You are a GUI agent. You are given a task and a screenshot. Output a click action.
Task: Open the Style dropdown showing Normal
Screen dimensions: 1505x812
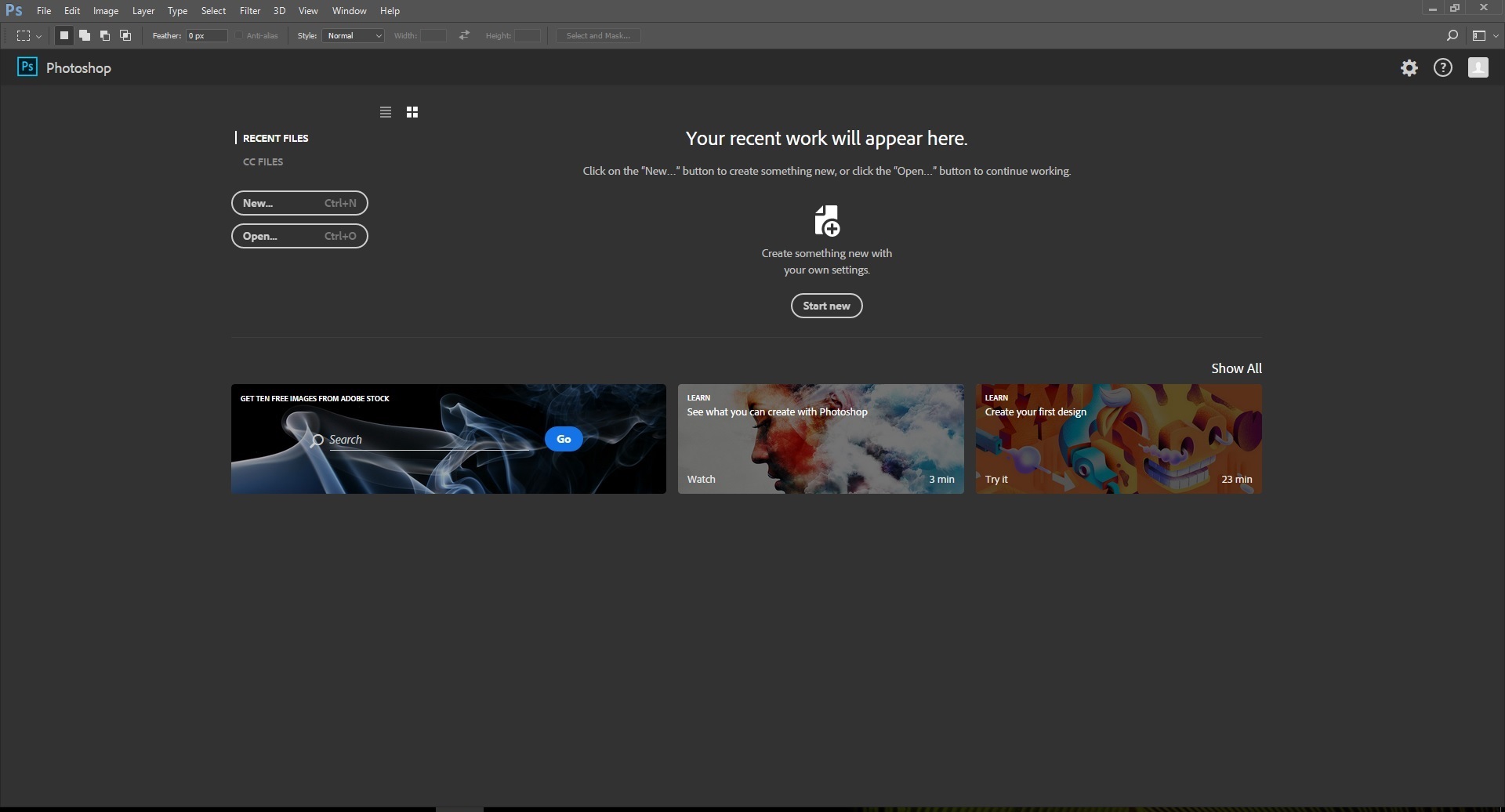point(353,35)
